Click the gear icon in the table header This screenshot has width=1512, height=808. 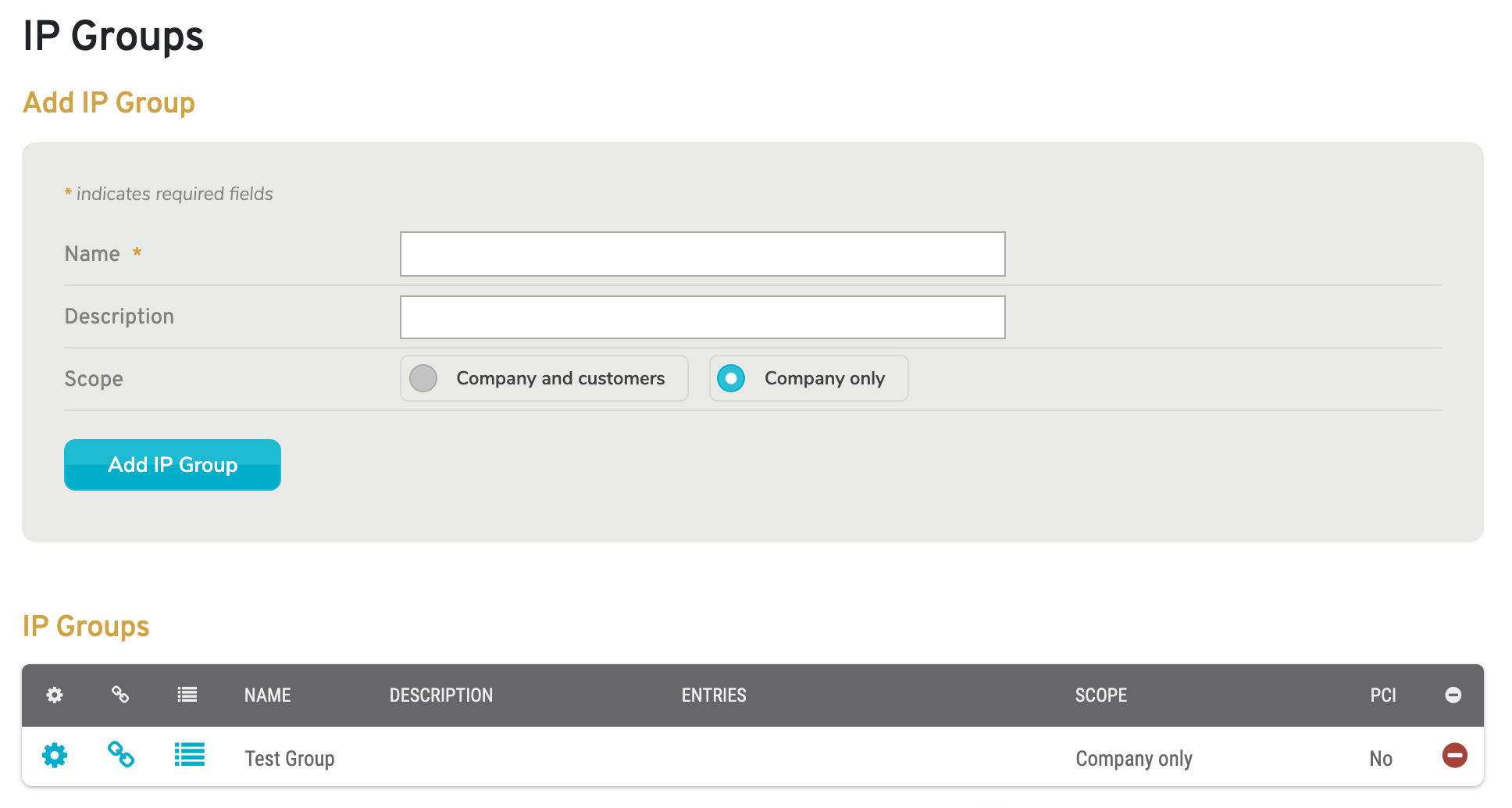tap(54, 695)
